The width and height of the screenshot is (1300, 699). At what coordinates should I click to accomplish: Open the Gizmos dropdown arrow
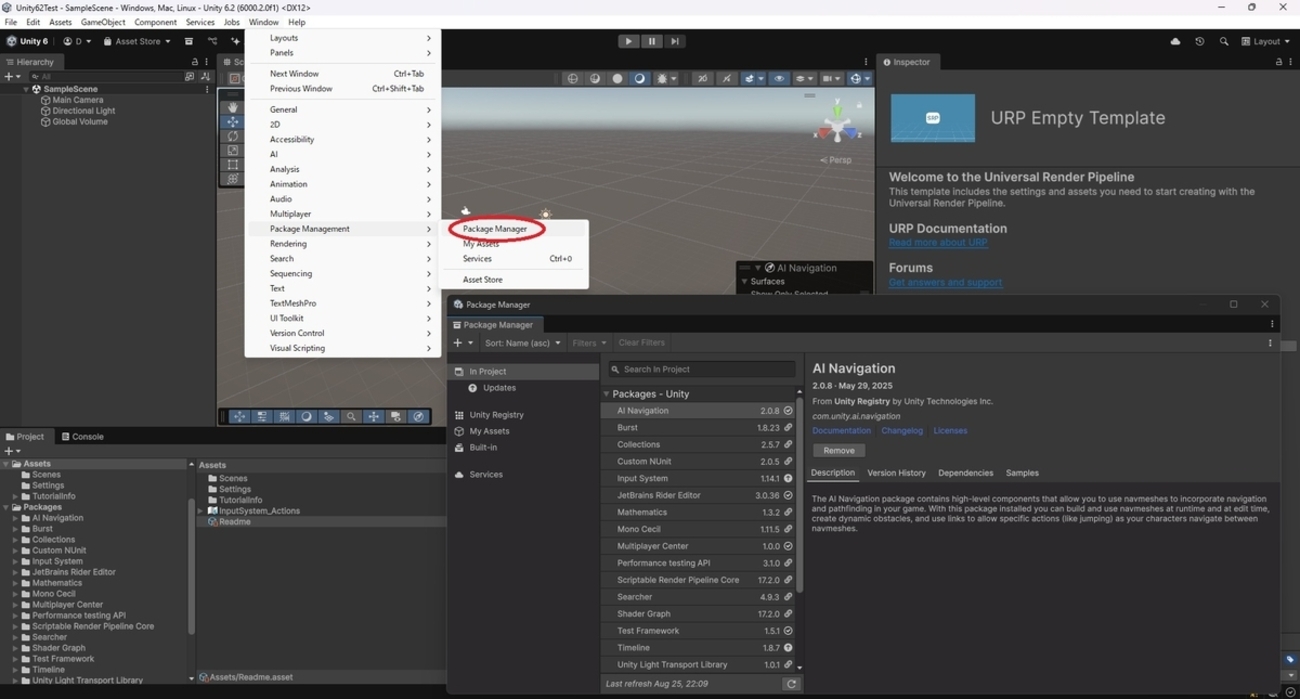pos(868,78)
